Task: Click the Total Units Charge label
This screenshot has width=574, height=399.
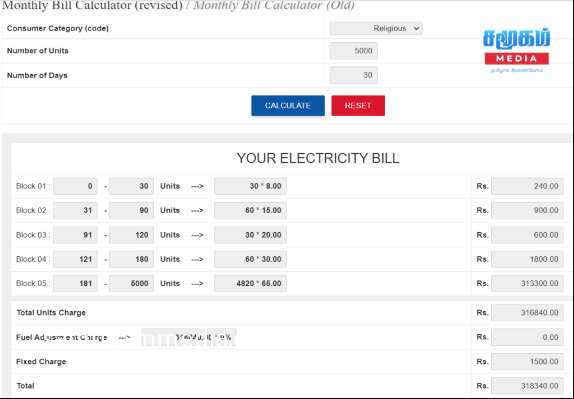Action: (x=51, y=313)
